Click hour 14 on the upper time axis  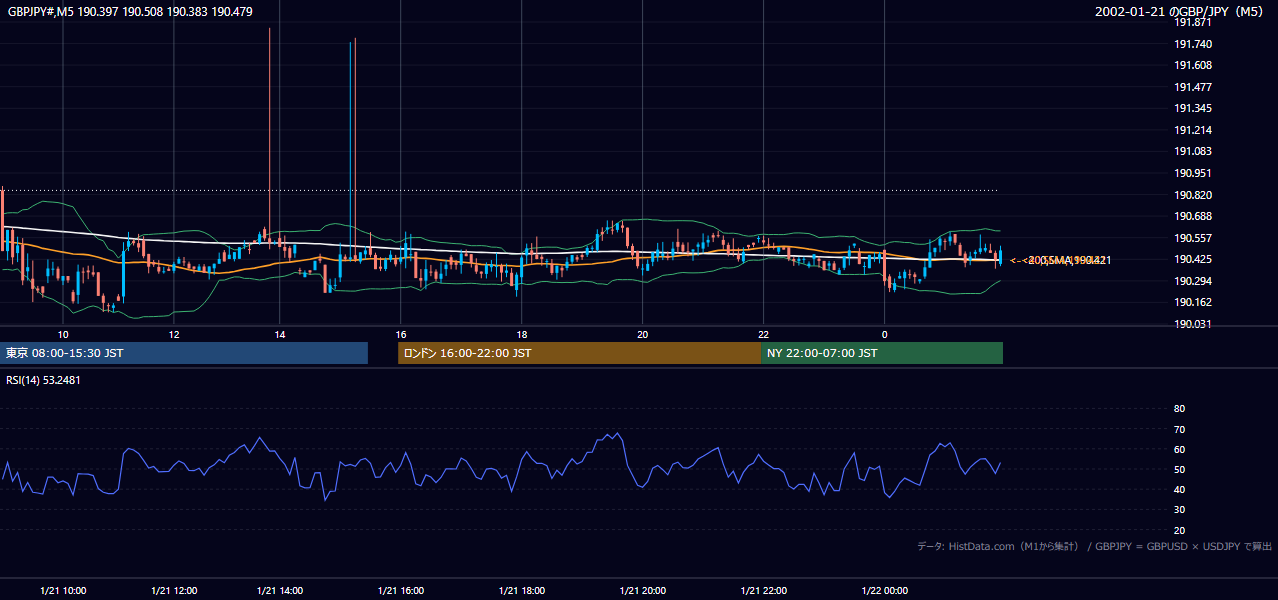tap(280, 334)
